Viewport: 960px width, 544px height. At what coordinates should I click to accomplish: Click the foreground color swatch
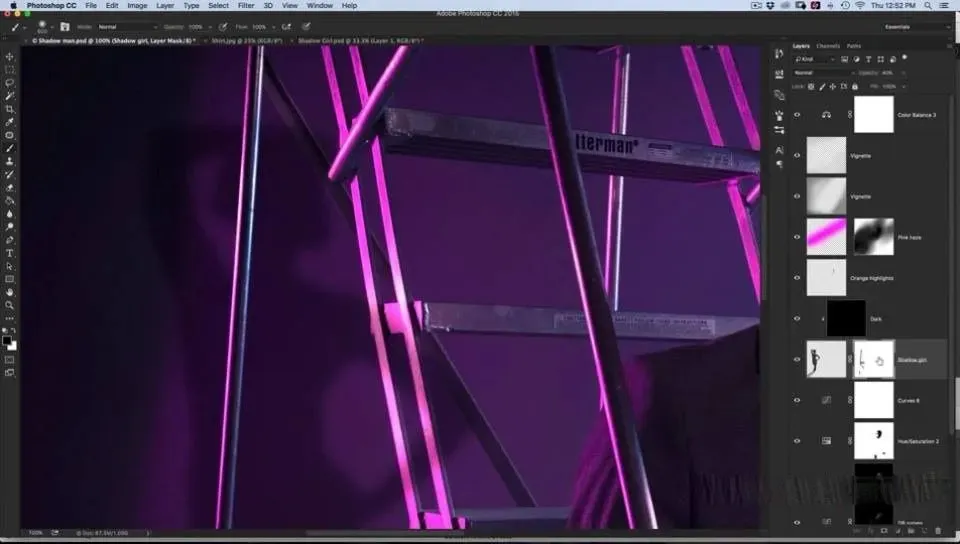point(8,340)
